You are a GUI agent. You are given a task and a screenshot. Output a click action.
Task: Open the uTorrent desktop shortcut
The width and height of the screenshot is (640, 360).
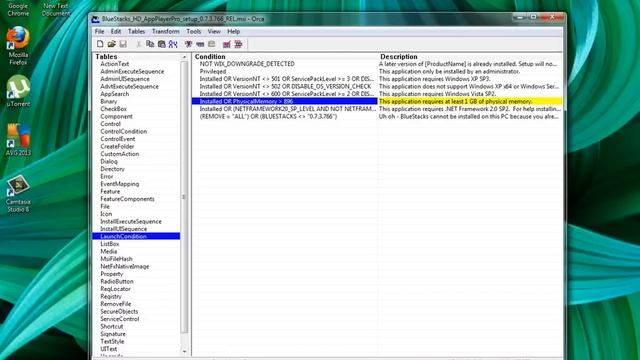[x=18, y=91]
